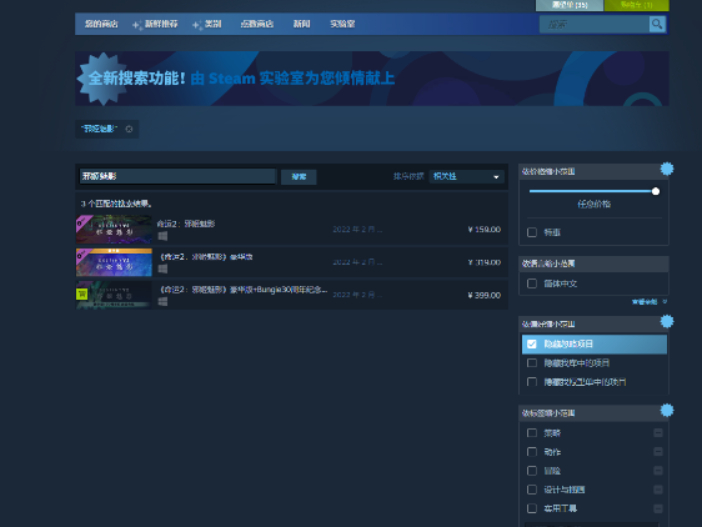Open the green 购物车 cart button
Screen dimensions: 702x527
pyautogui.click(x=636, y=5)
